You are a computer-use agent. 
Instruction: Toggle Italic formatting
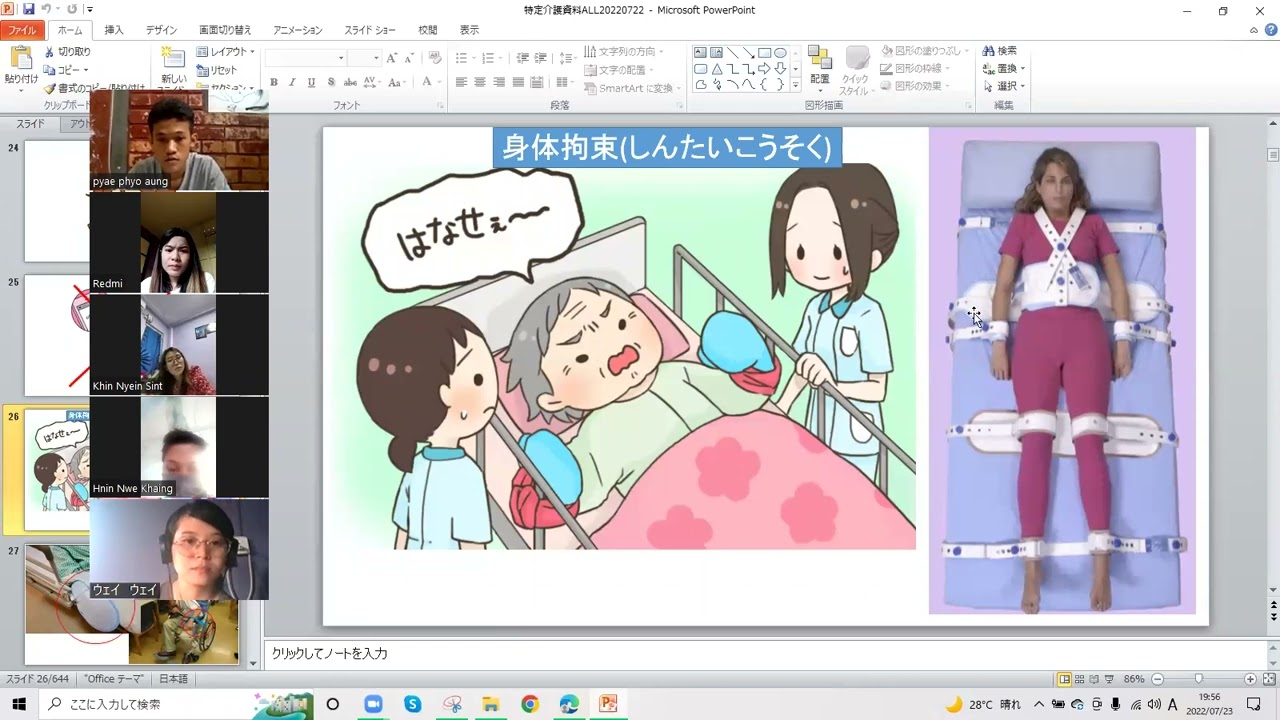point(292,83)
